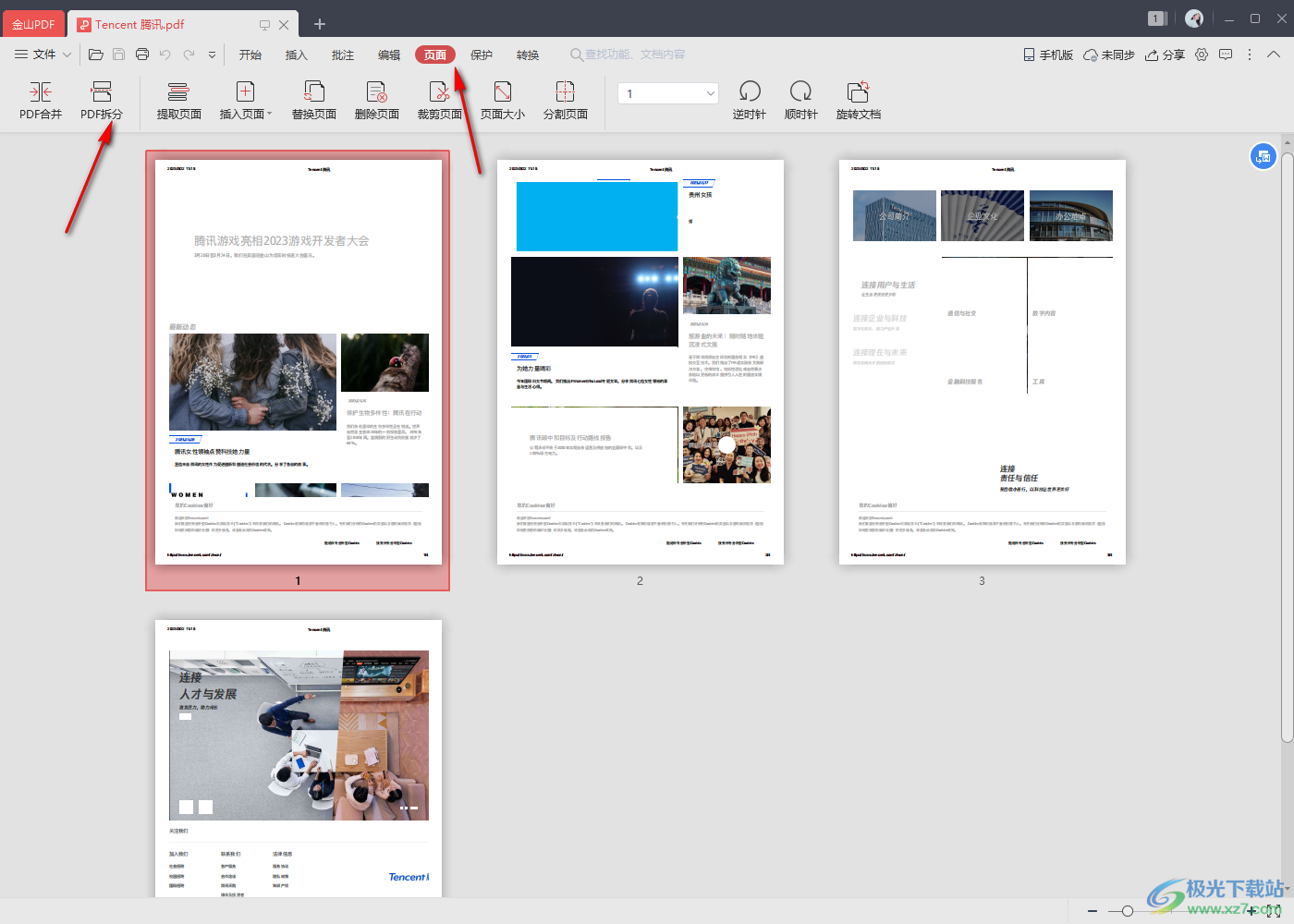The height and width of the screenshot is (924, 1294).
Task: Open the 页面大小 page size tool
Action: pos(503,102)
